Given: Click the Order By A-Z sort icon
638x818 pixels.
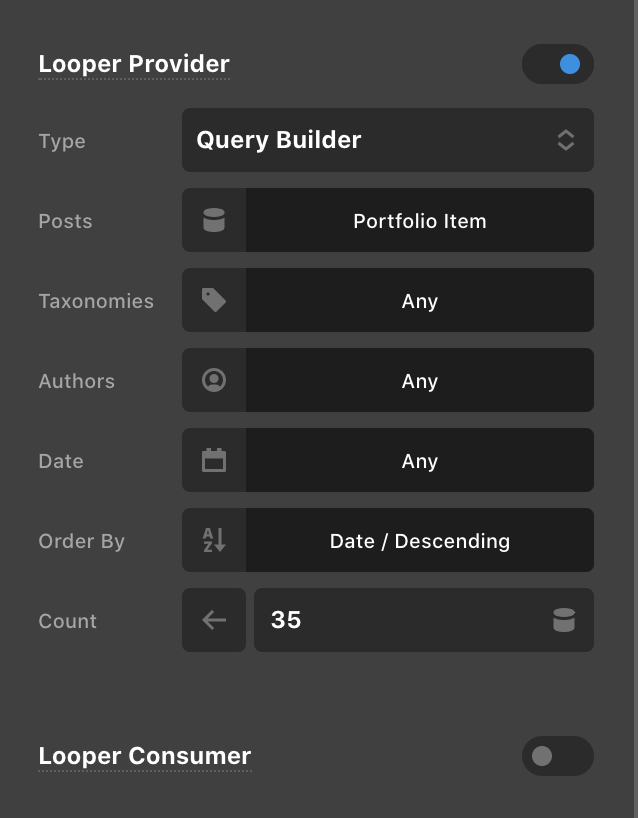Looking at the screenshot, I should (214, 540).
